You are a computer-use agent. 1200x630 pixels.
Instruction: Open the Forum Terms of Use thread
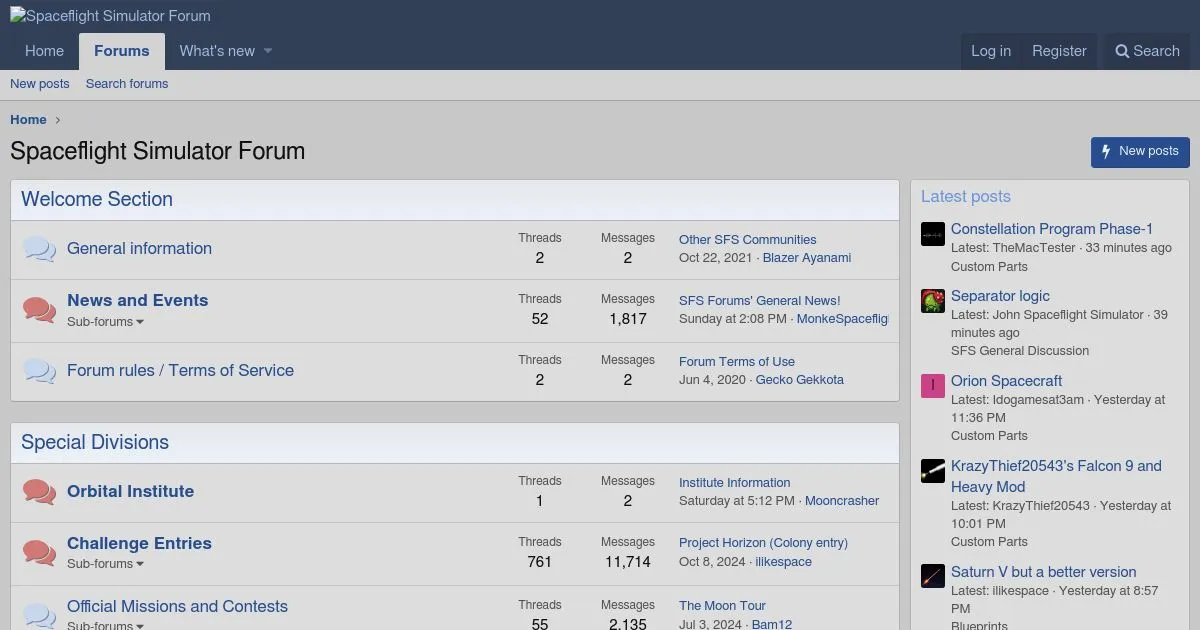pyautogui.click(x=737, y=362)
